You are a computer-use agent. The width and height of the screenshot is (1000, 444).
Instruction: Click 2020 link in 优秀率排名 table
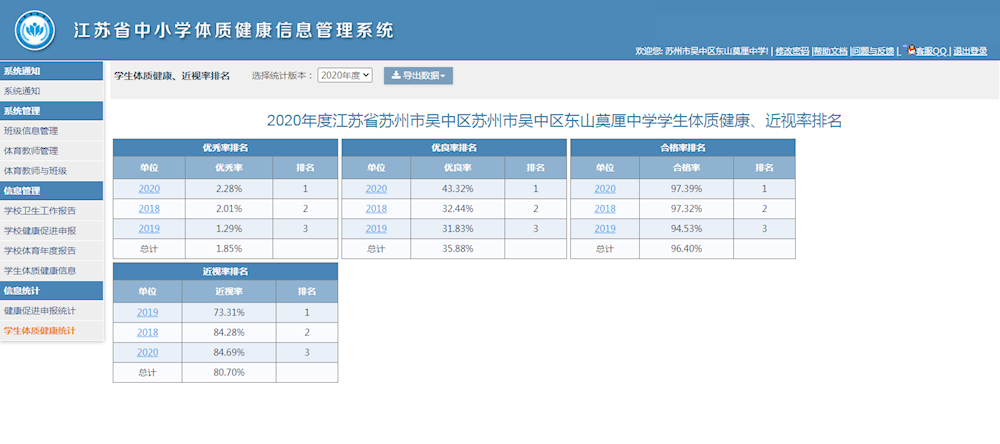[149, 189]
